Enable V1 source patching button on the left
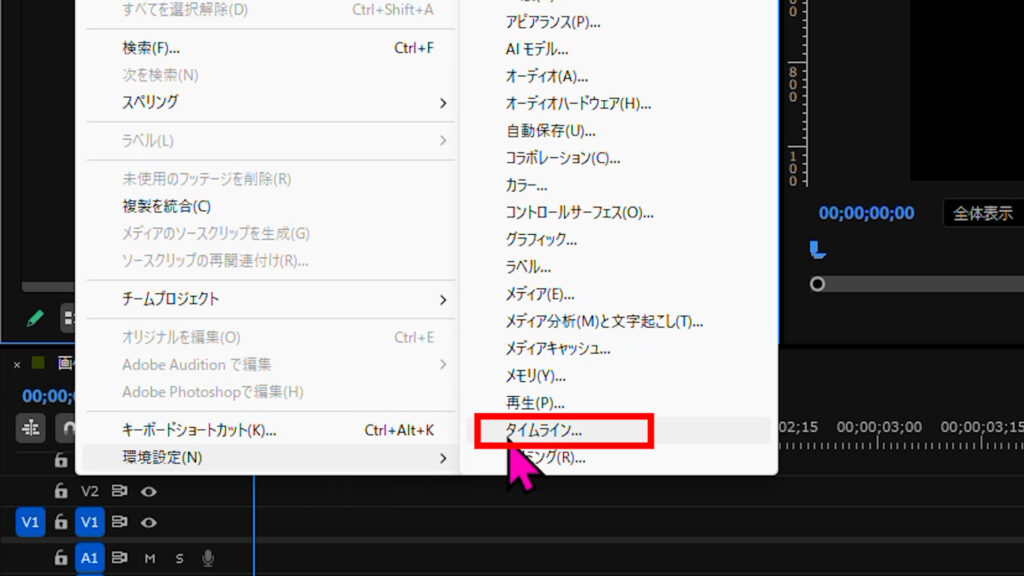The height and width of the screenshot is (576, 1024). (30, 522)
